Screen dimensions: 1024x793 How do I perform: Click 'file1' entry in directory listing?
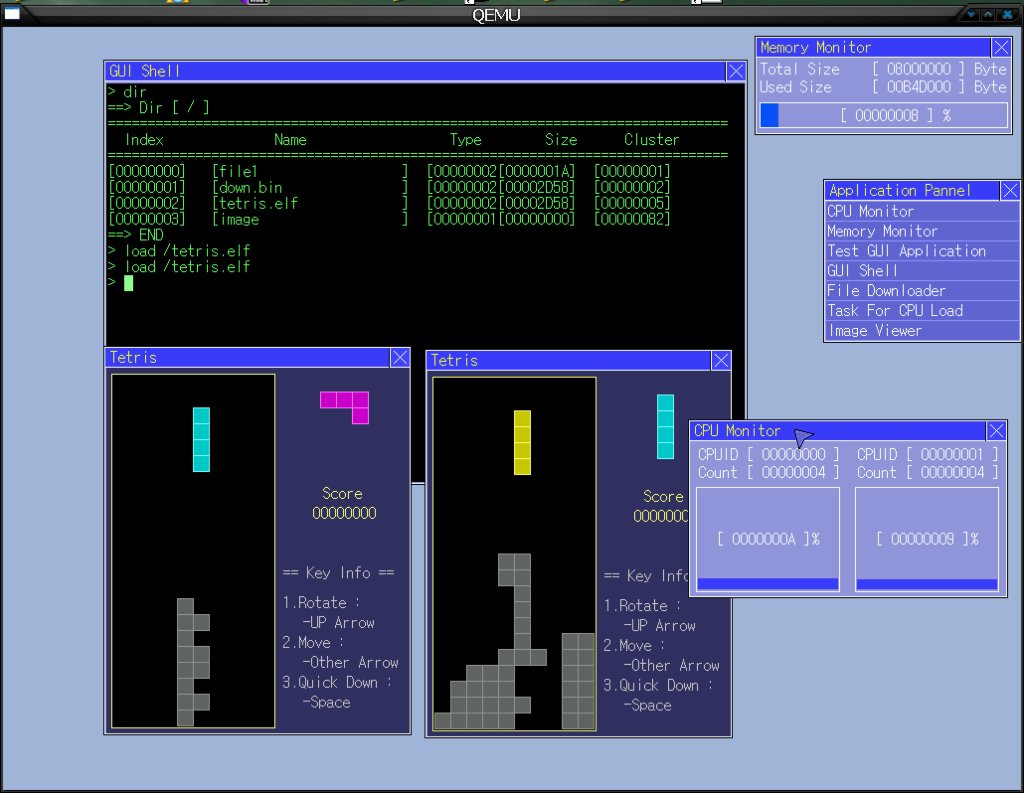pos(238,171)
